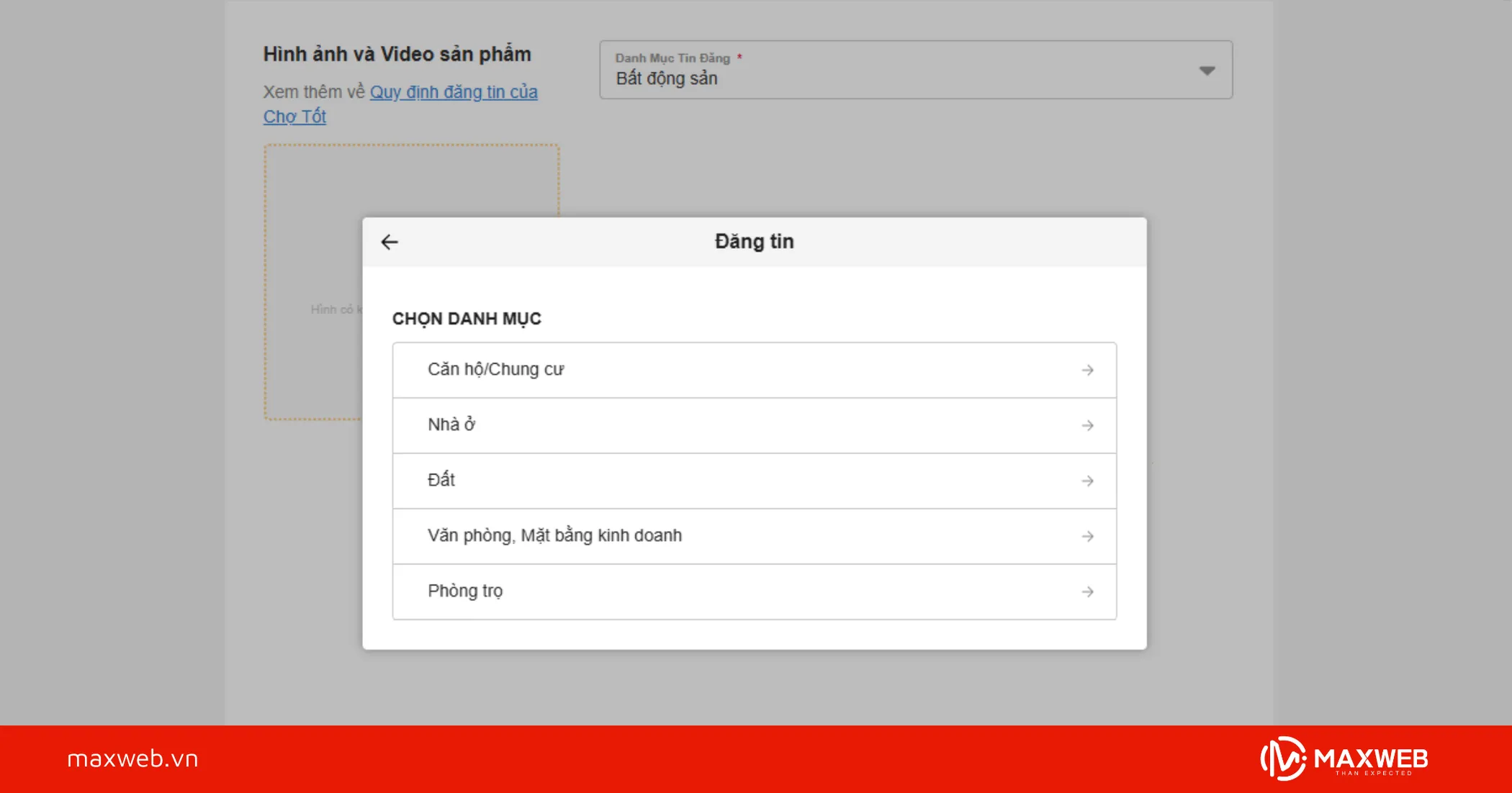Select Văn phòng, Mặt bằng kinh doanh option

click(554, 536)
